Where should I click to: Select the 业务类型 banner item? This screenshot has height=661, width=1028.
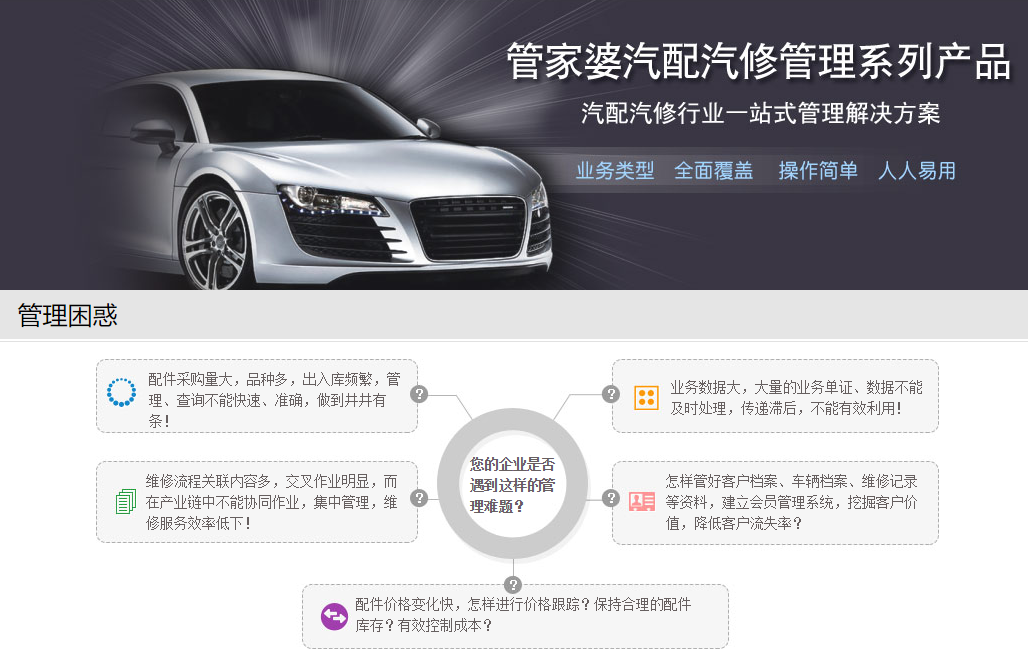point(615,171)
